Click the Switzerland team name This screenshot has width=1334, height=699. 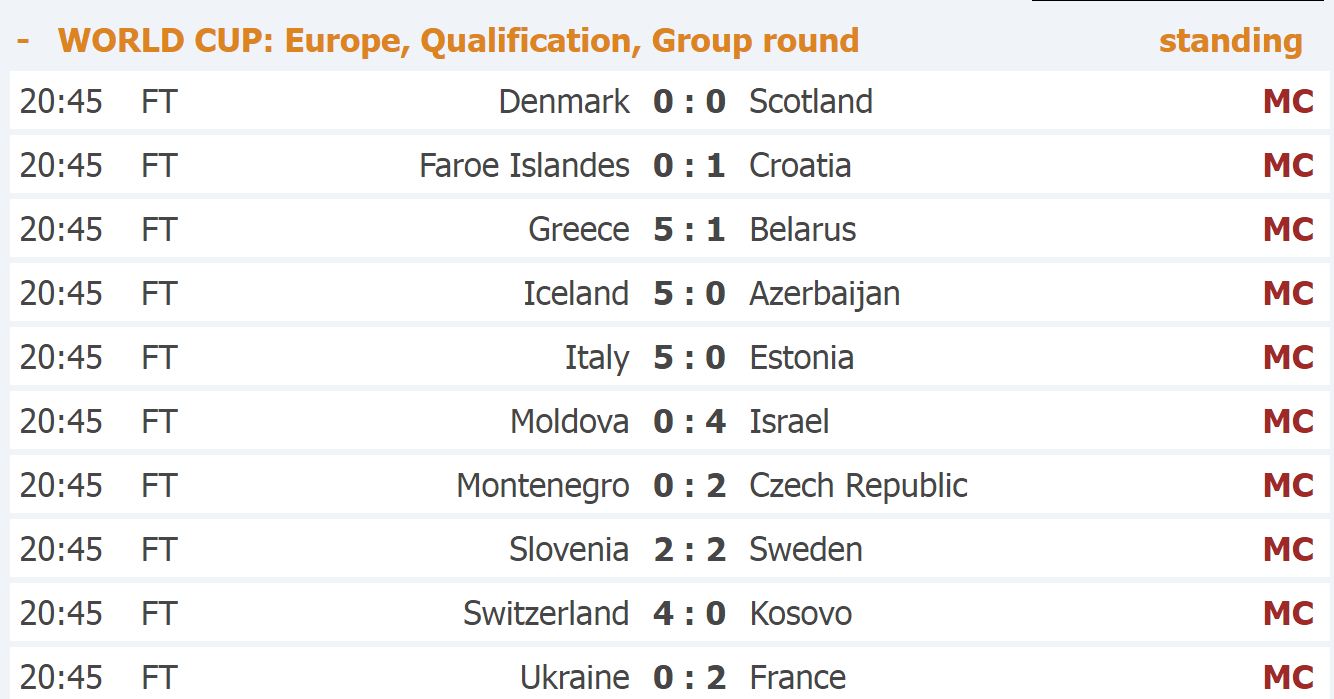click(546, 613)
